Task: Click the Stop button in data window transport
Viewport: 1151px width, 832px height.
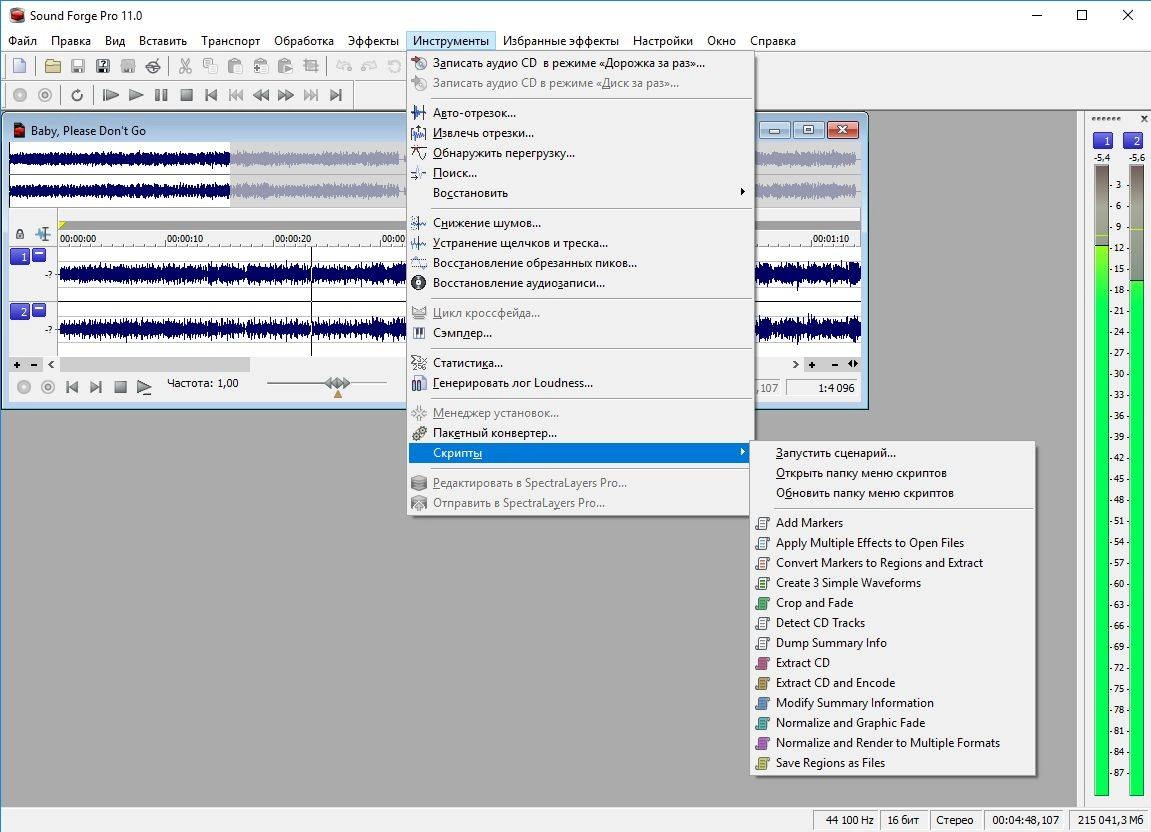Action: point(120,387)
